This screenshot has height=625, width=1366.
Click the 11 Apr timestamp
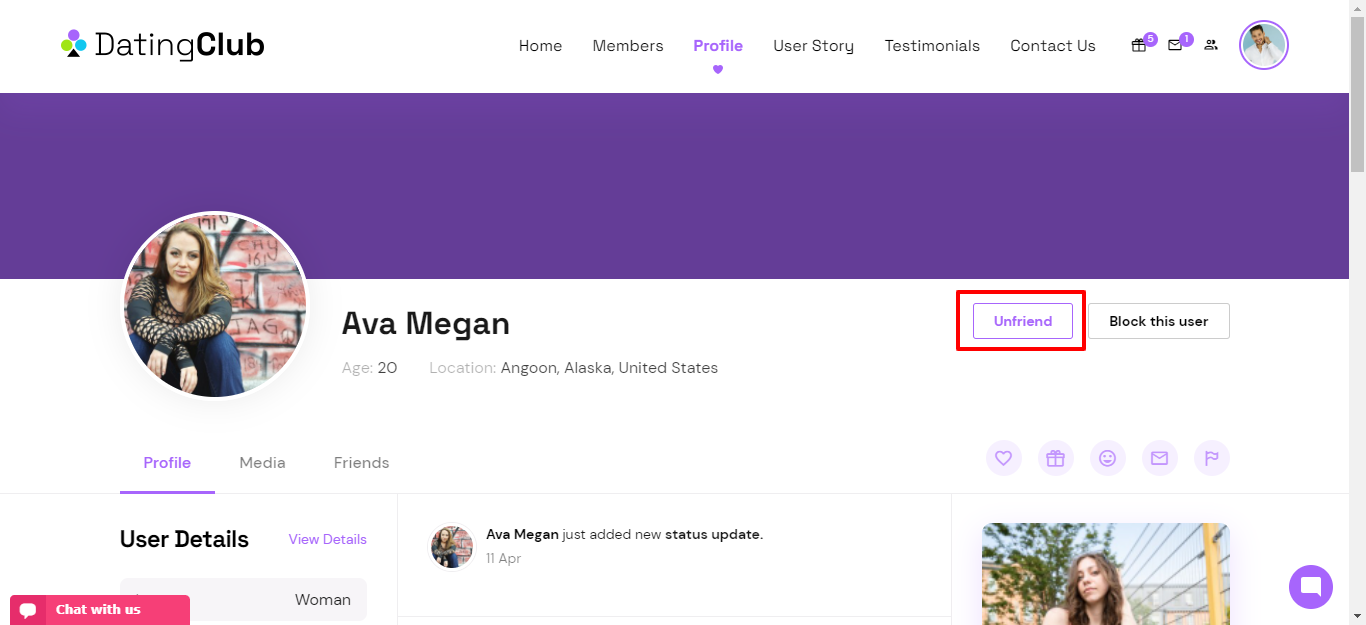pyautogui.click(x=504, y=558)
